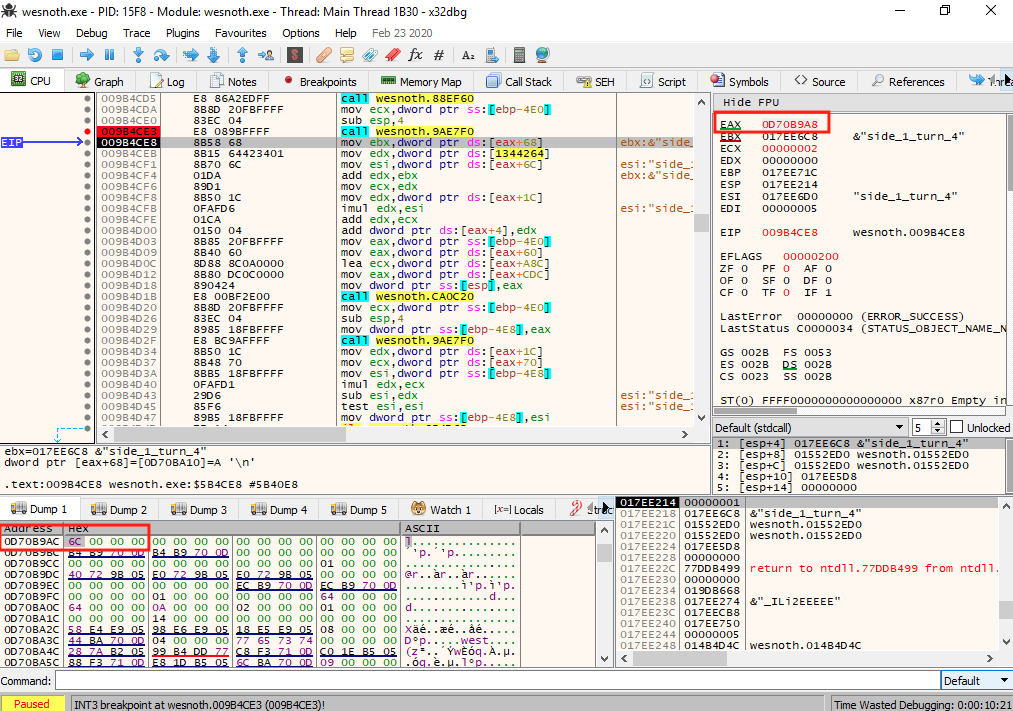This screenshot has height=711, width=1013.
Task: Toggle breakpoint bullet at address 009B4D1B
Action: tap(87, 296)
